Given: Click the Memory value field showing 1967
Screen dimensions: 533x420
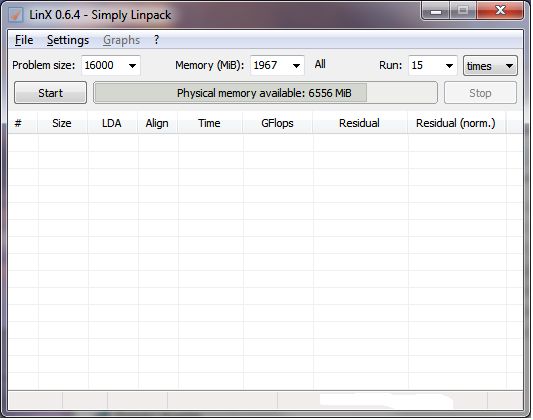Looking at the screenshot, I should coord(271,65).
